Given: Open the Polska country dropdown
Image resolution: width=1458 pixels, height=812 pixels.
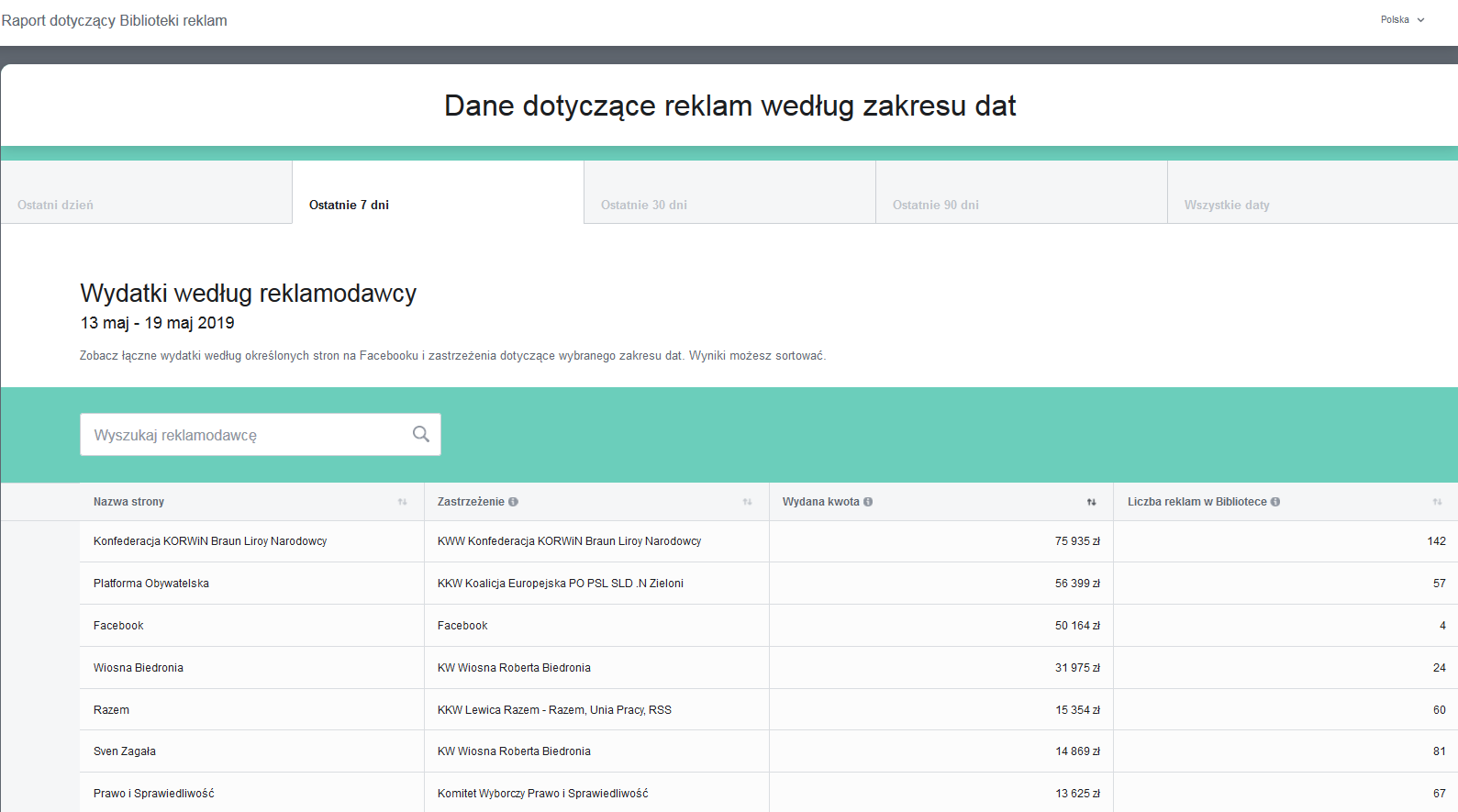Looking at the screenshot, I should coord(1402,19).
